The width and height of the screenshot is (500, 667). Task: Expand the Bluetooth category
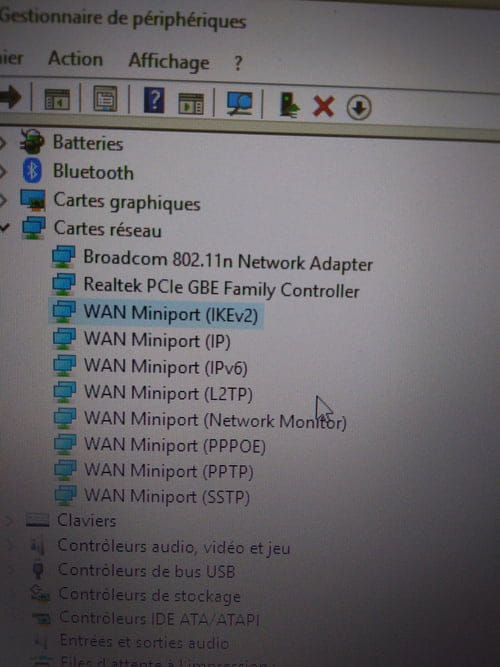coord(3,171)
